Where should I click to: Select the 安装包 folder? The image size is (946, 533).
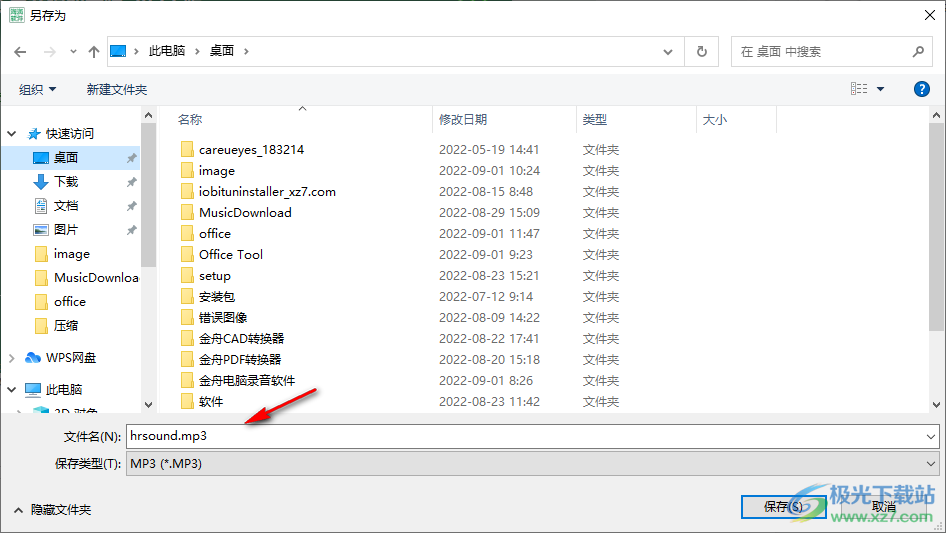[x=217, y=297]
